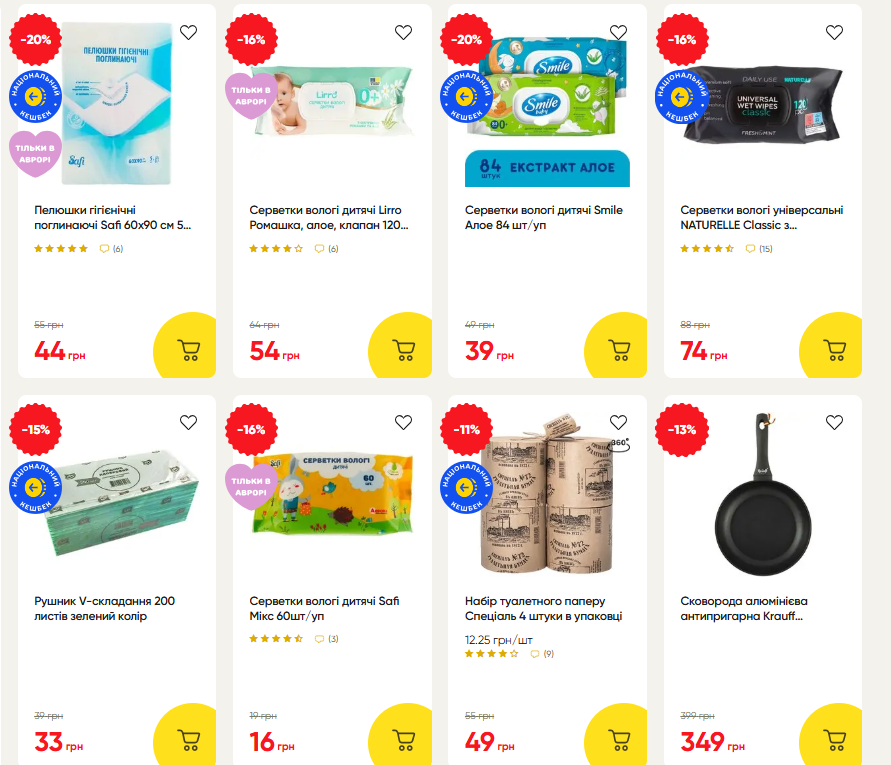Screen dimensions: 891x765
Task: Add Smile Aloe wipes to cart
Action: click(x=618, y=347)
